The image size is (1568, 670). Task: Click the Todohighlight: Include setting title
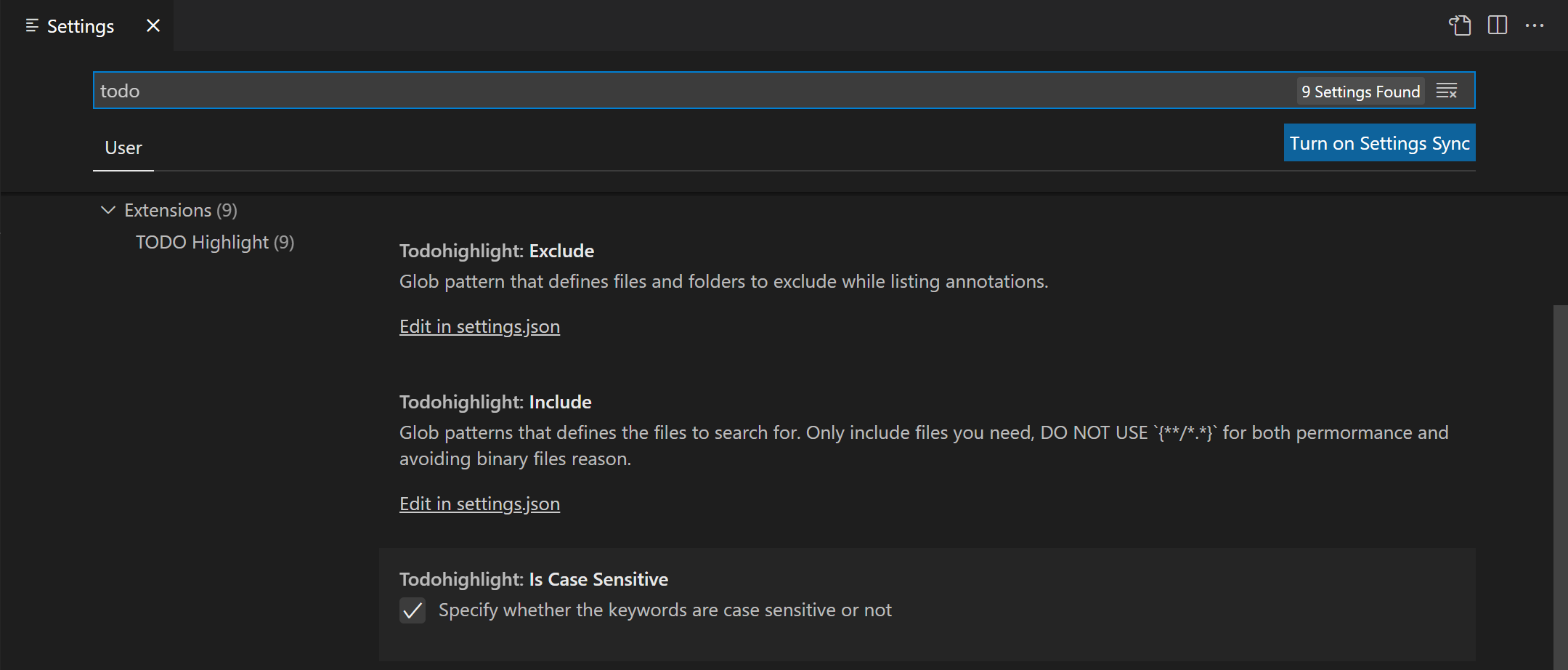[x=495, y=401]
